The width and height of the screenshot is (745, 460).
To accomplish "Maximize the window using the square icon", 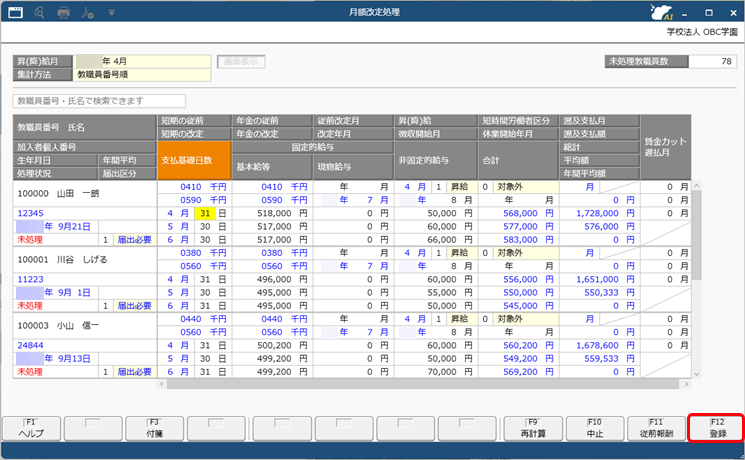I will (708, 13).
